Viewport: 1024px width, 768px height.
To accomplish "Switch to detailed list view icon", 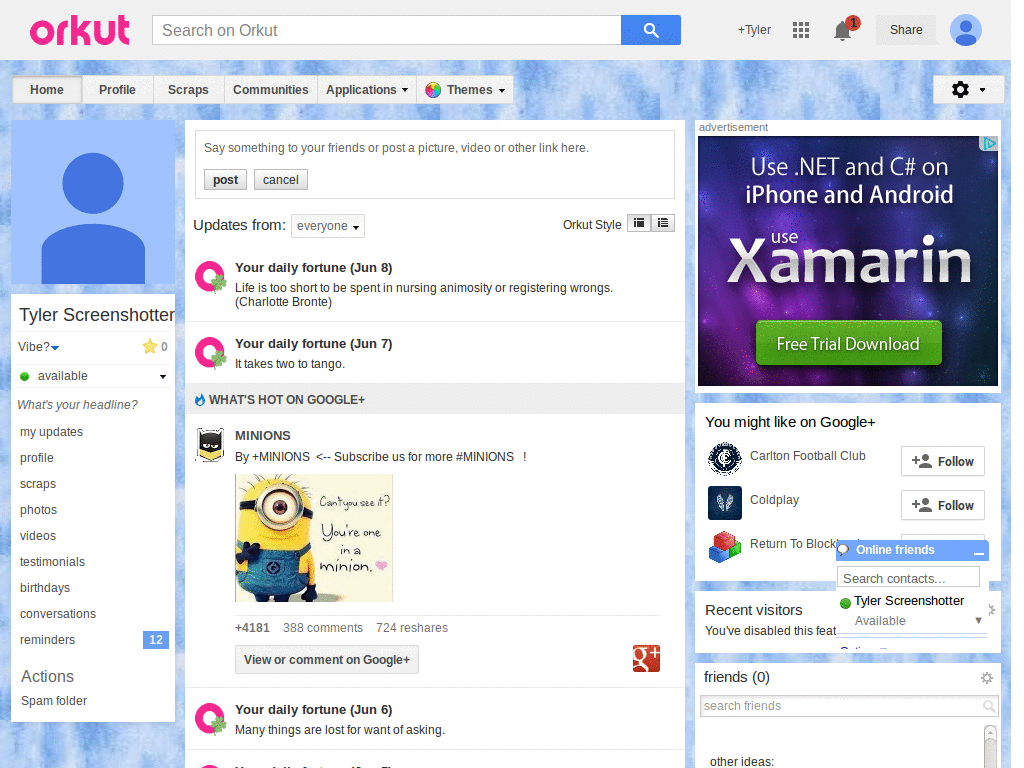I will click(x=663, y=223).
